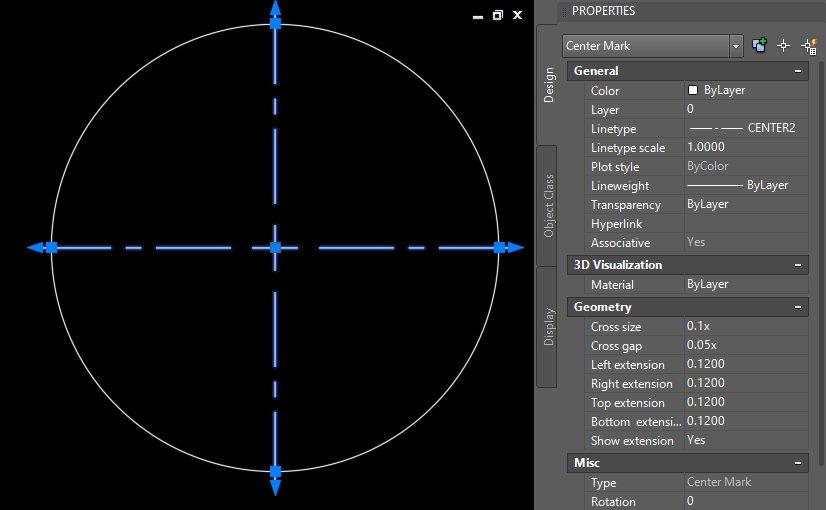
Task: Click the Material ByLayer value
Action: coord(746,284)
